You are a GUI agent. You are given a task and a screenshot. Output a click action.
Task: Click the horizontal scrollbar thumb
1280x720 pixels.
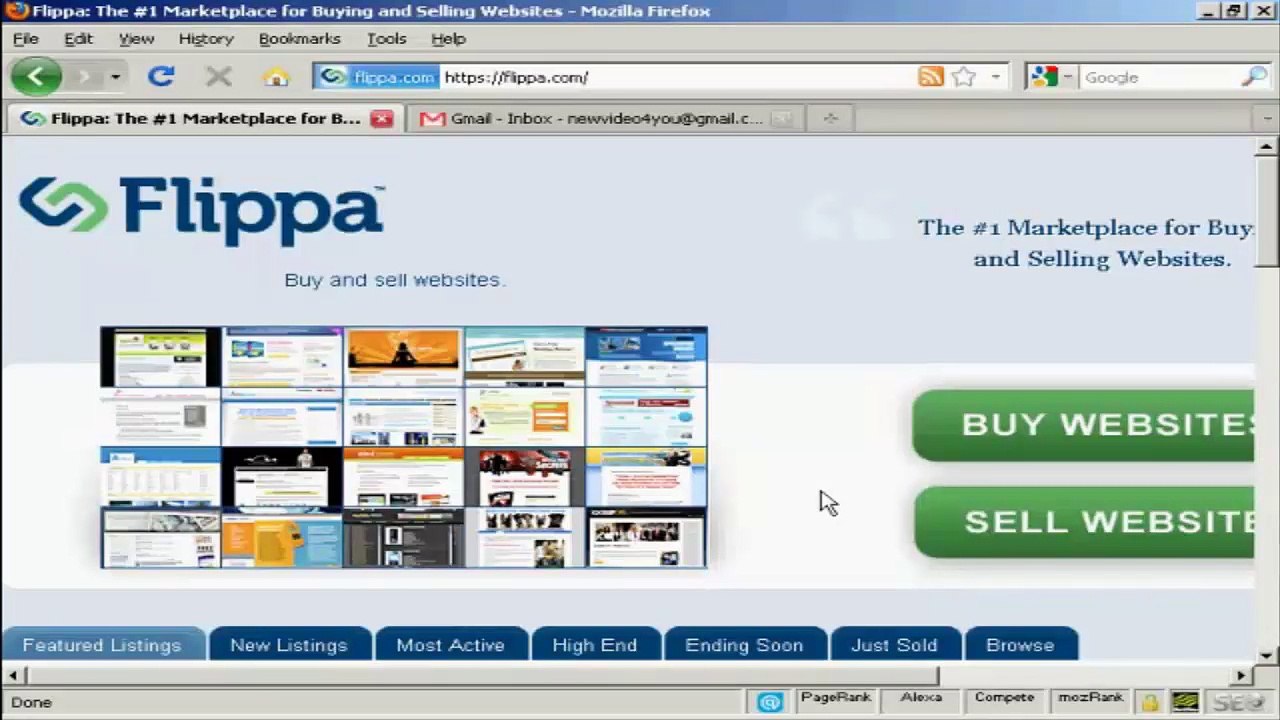(481, 676)
